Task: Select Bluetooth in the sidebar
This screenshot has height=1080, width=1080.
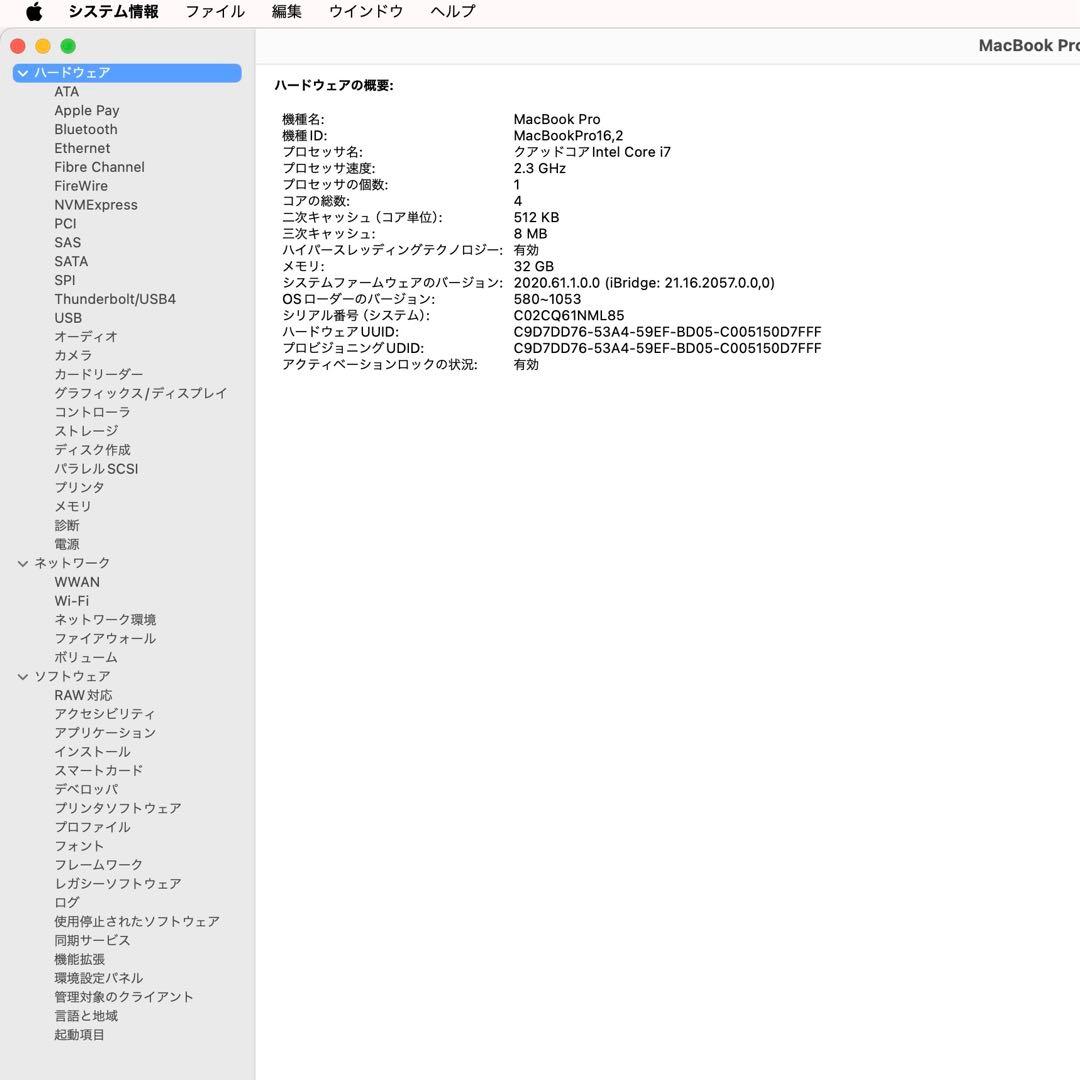Action: [86, 129]
